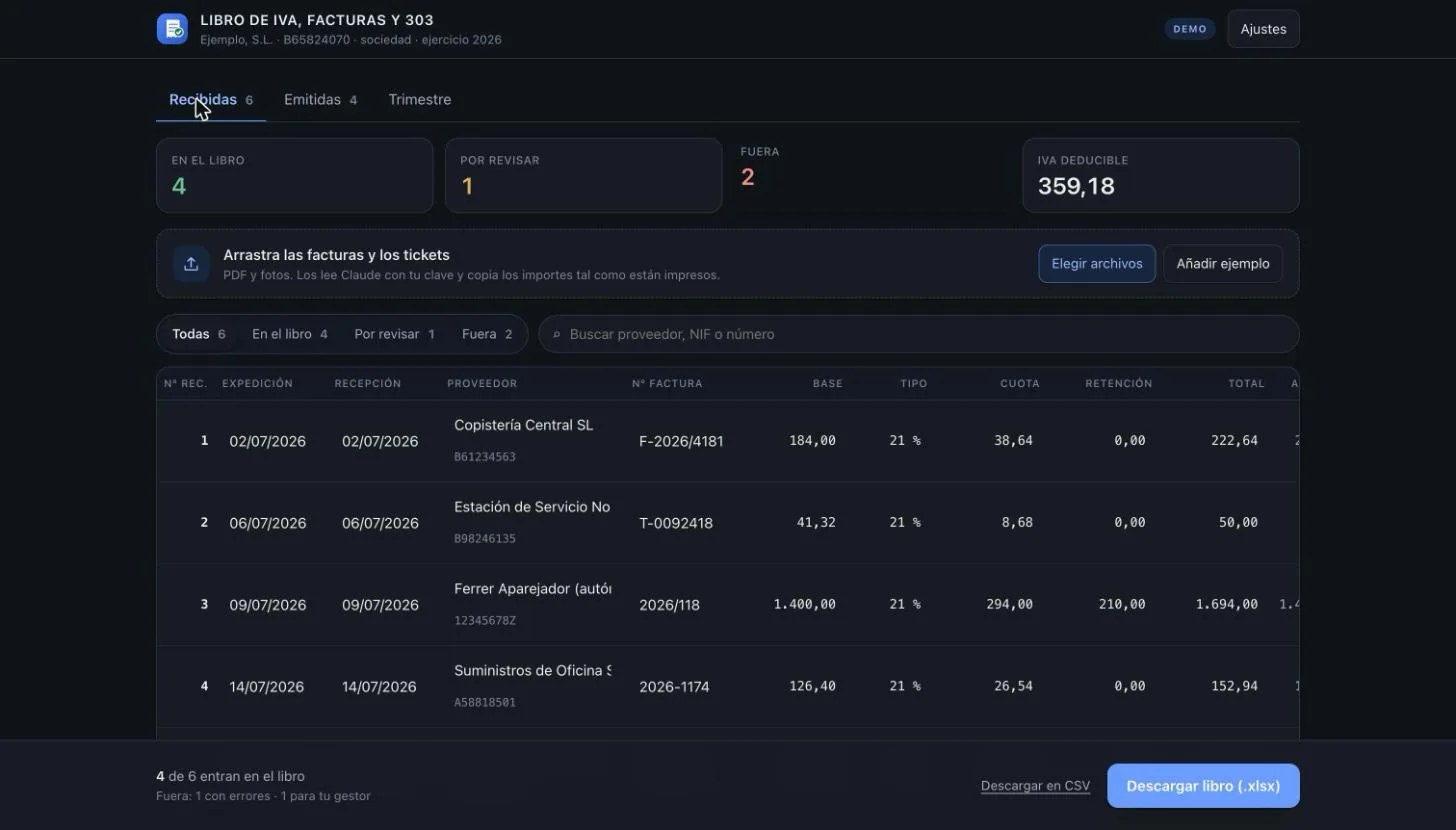Viewport: 1456px width, 830px height.
Task: Click retention value 210,00
Action: [1123, 605]
